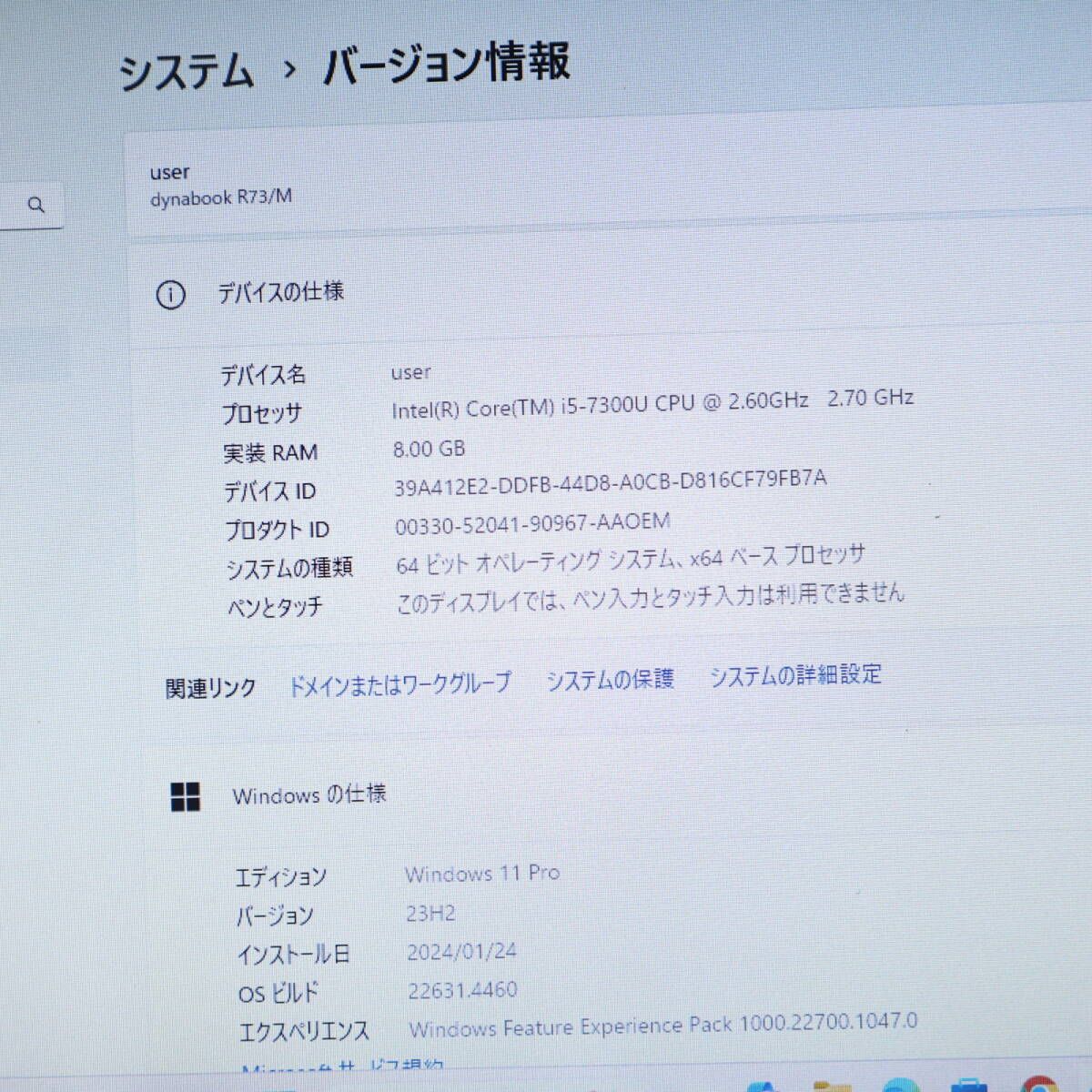Open システムの保護 link

[x=610, y=680]
